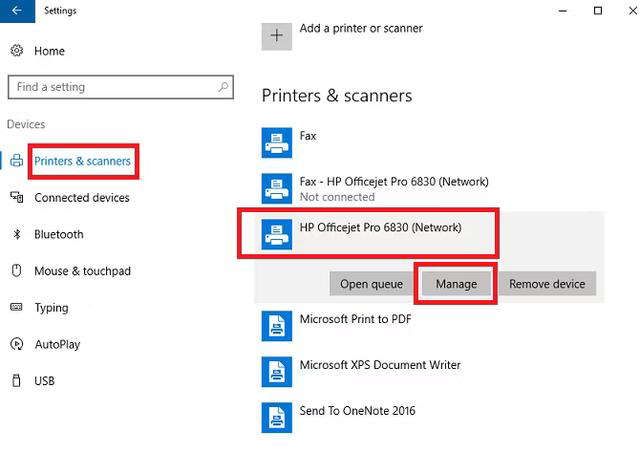The width and height of the screenshot is (640, 453).
Task: Open the Printers & scanners section
Action: coord(82,161)
